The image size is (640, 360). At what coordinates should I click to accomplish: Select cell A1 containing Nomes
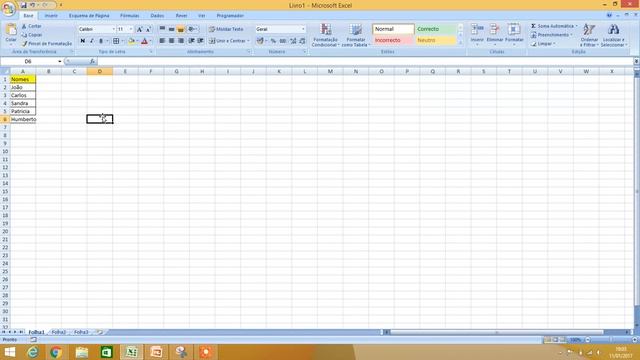(x=23, y=79)
